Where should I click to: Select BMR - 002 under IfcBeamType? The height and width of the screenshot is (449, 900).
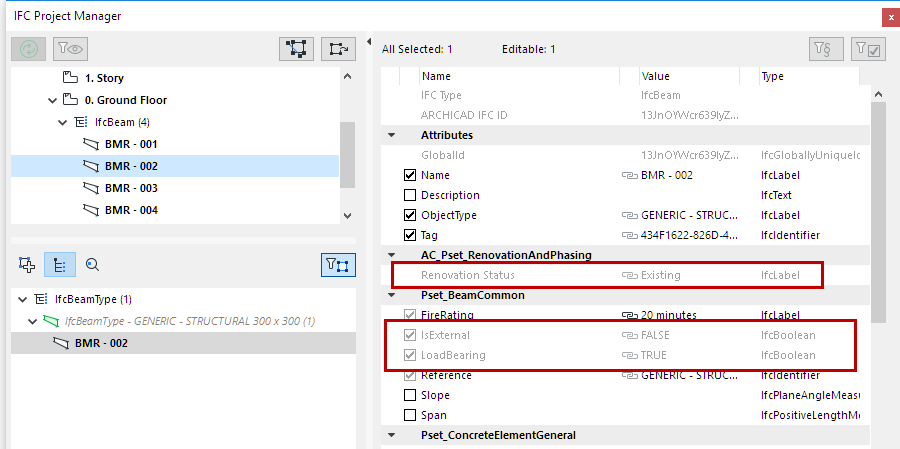click(101, 343)
